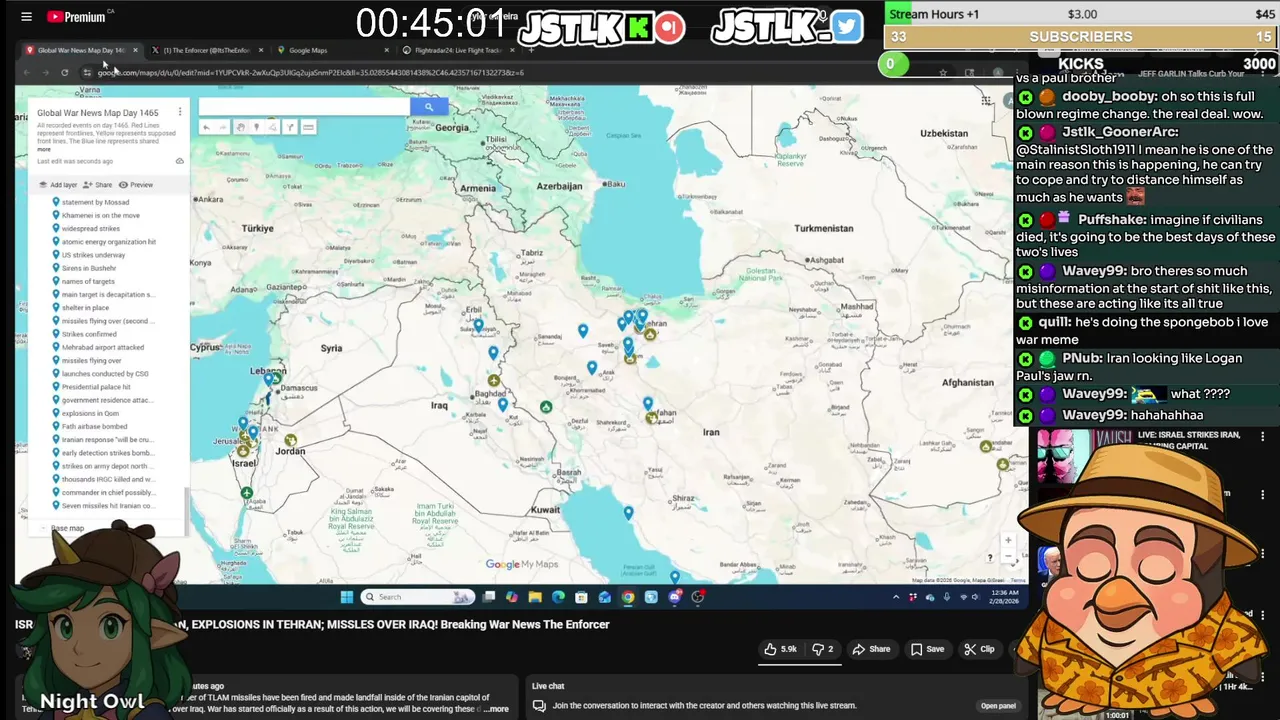Select the measure distances ruler tool
1280x720 pixels.
tap(308, 127)
